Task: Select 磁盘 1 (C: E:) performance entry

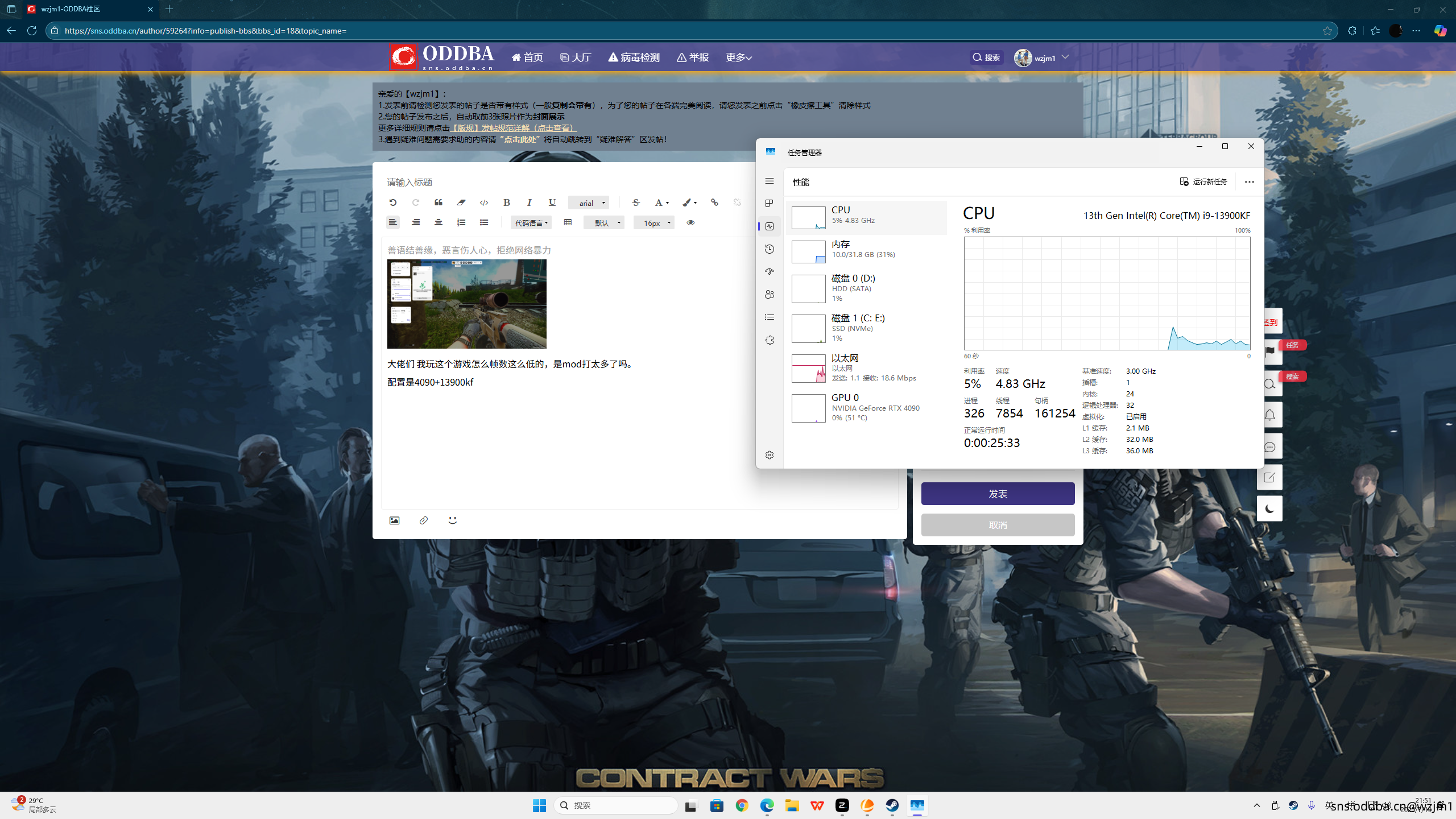Action: (866, 328)
